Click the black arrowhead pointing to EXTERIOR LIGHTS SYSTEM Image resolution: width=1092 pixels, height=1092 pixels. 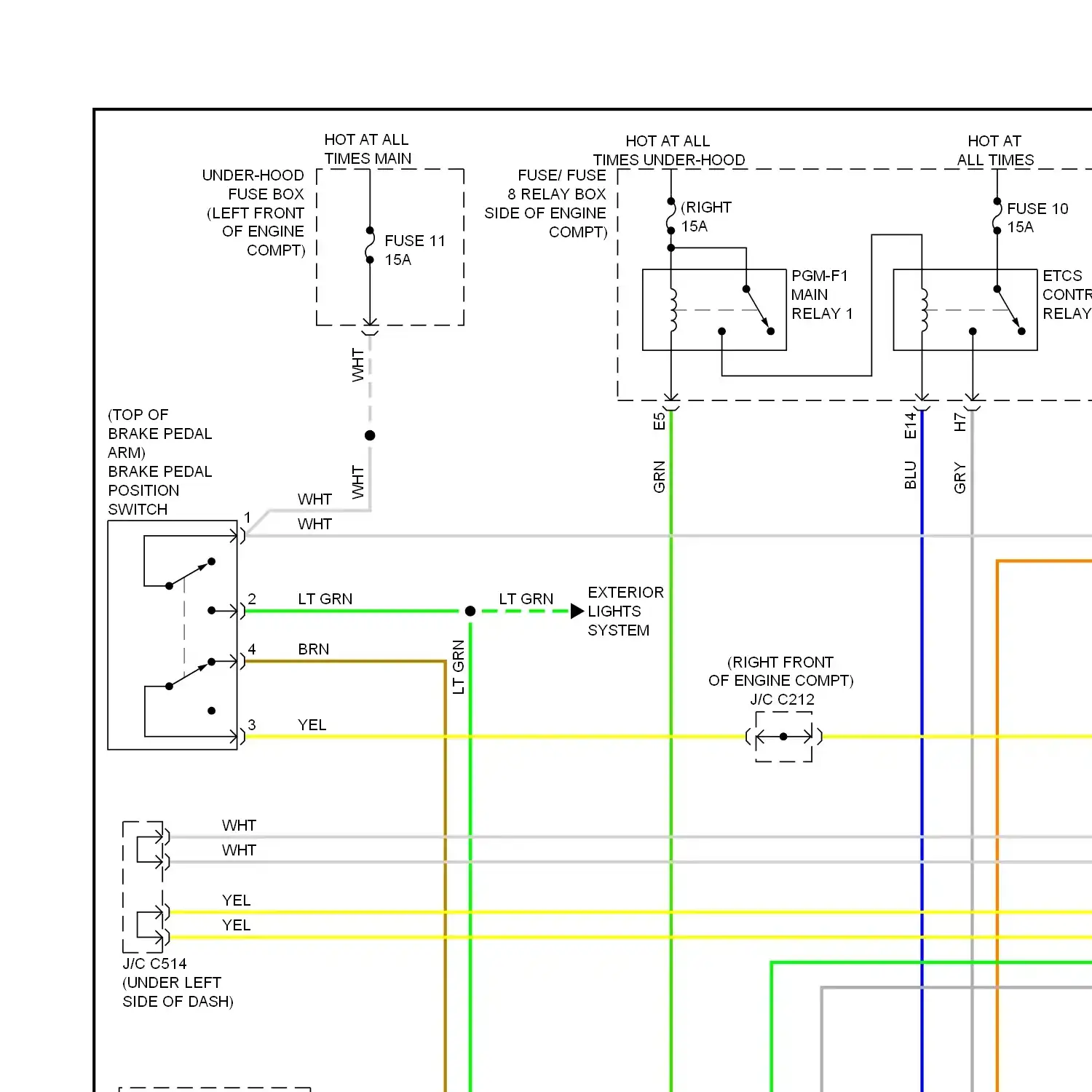click(577, 611)
